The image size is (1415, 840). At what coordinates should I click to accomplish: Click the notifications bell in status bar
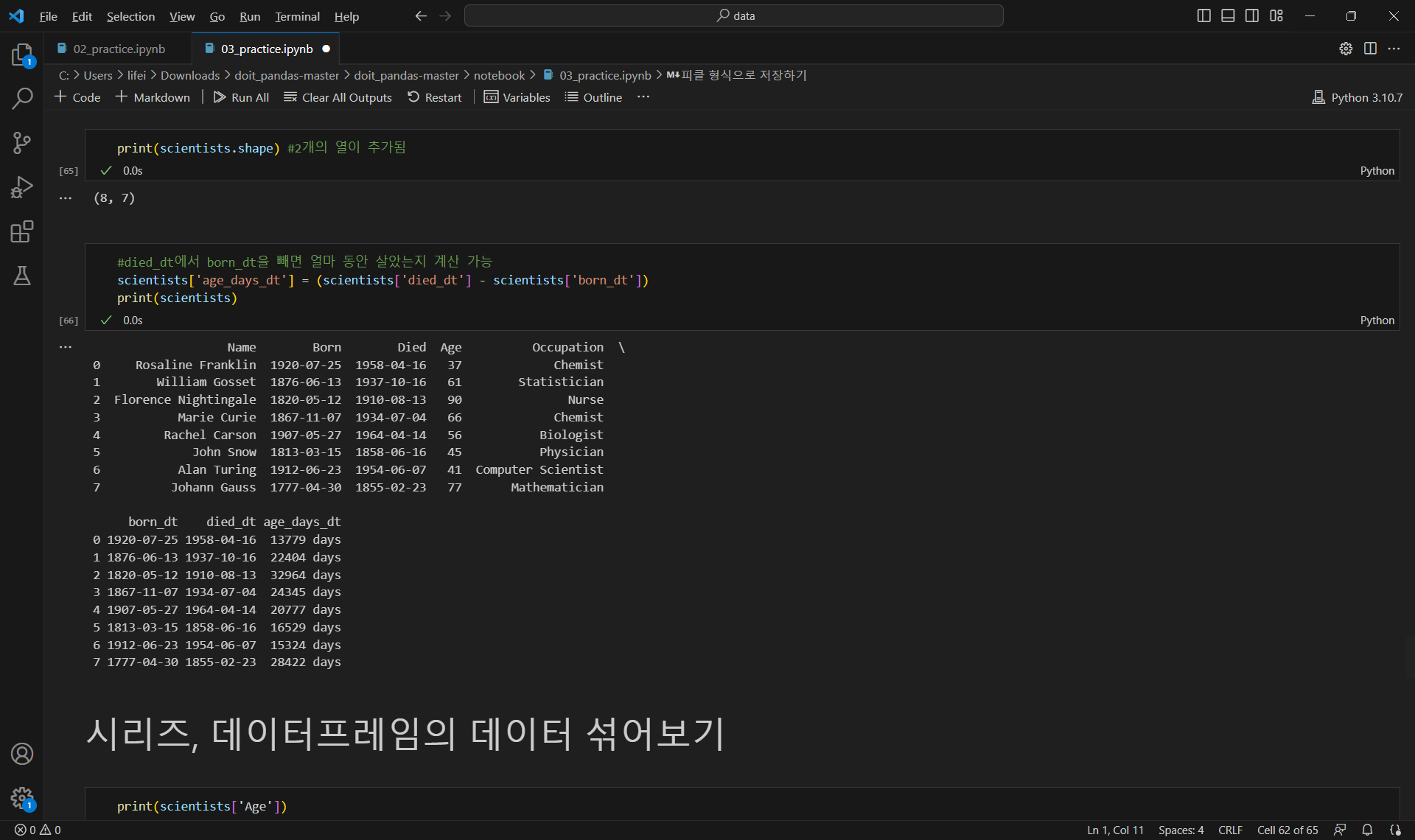[x=1367, y=830]
